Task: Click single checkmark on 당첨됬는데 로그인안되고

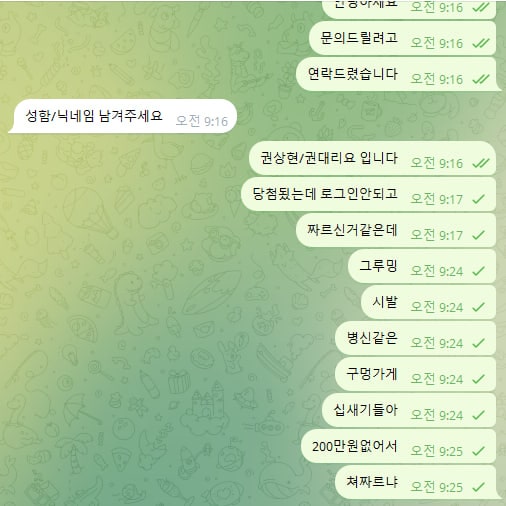Action: click(479, 199)
